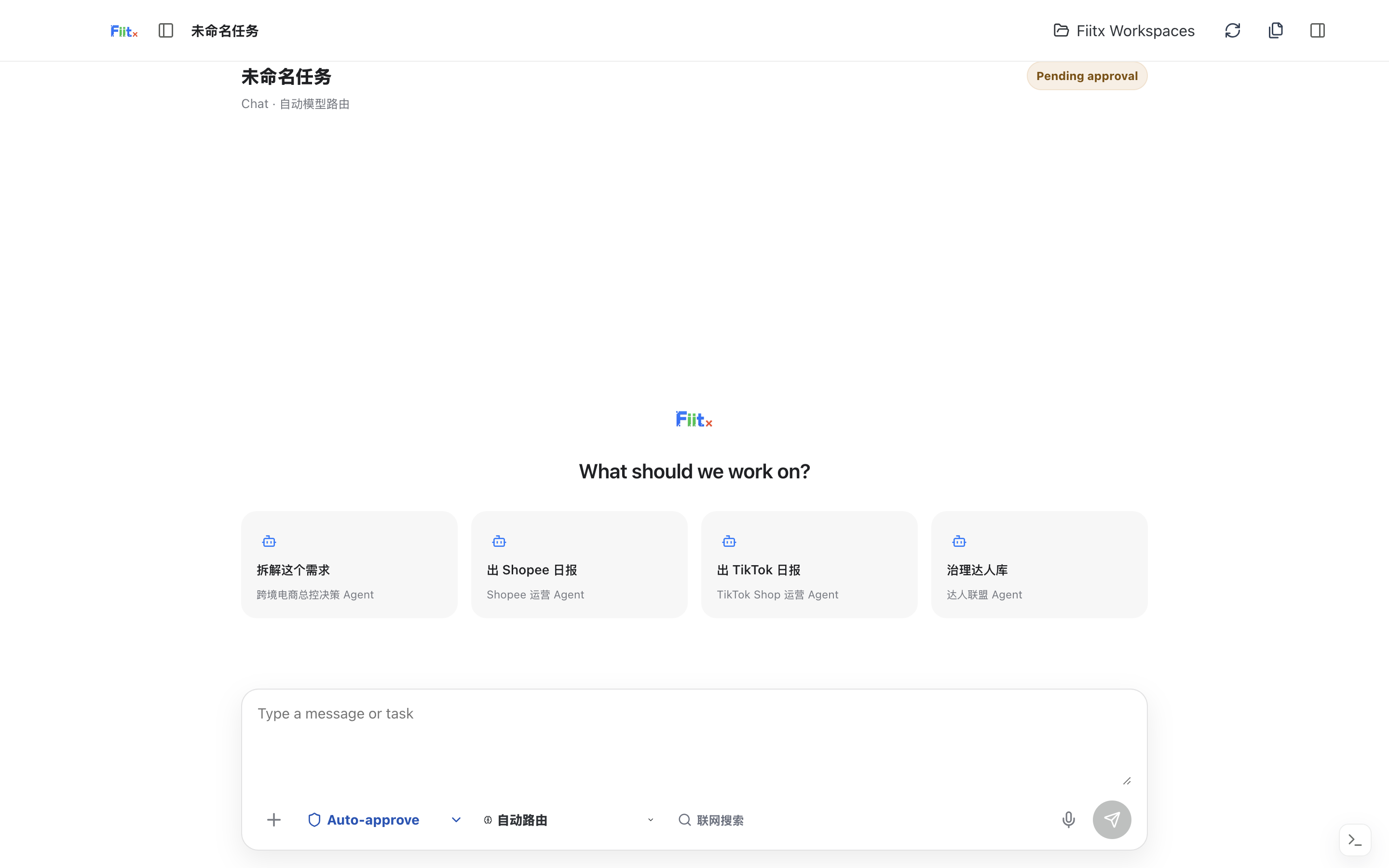Click the large 未命名任务 page heading

point(286,76)
